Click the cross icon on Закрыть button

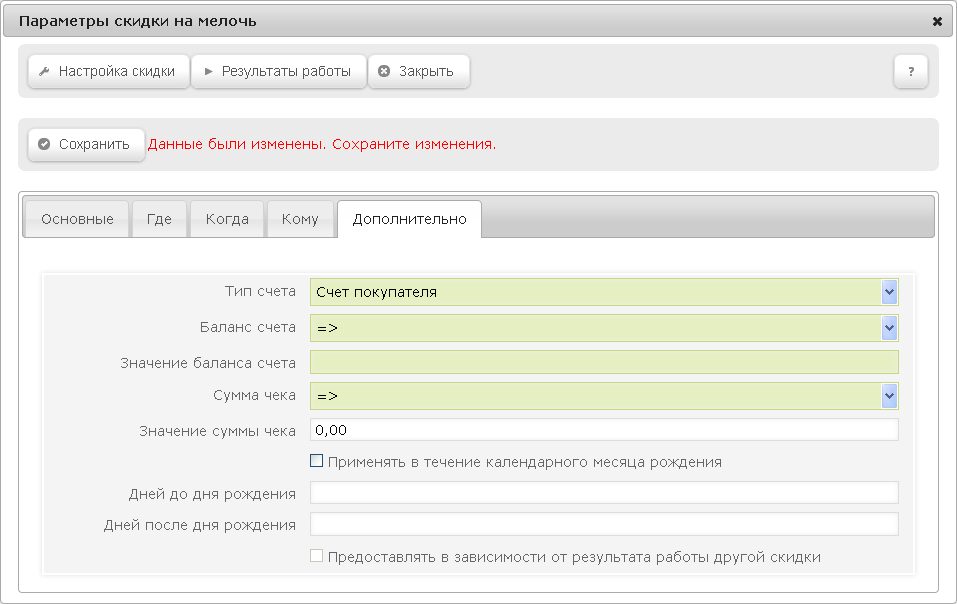384,71
